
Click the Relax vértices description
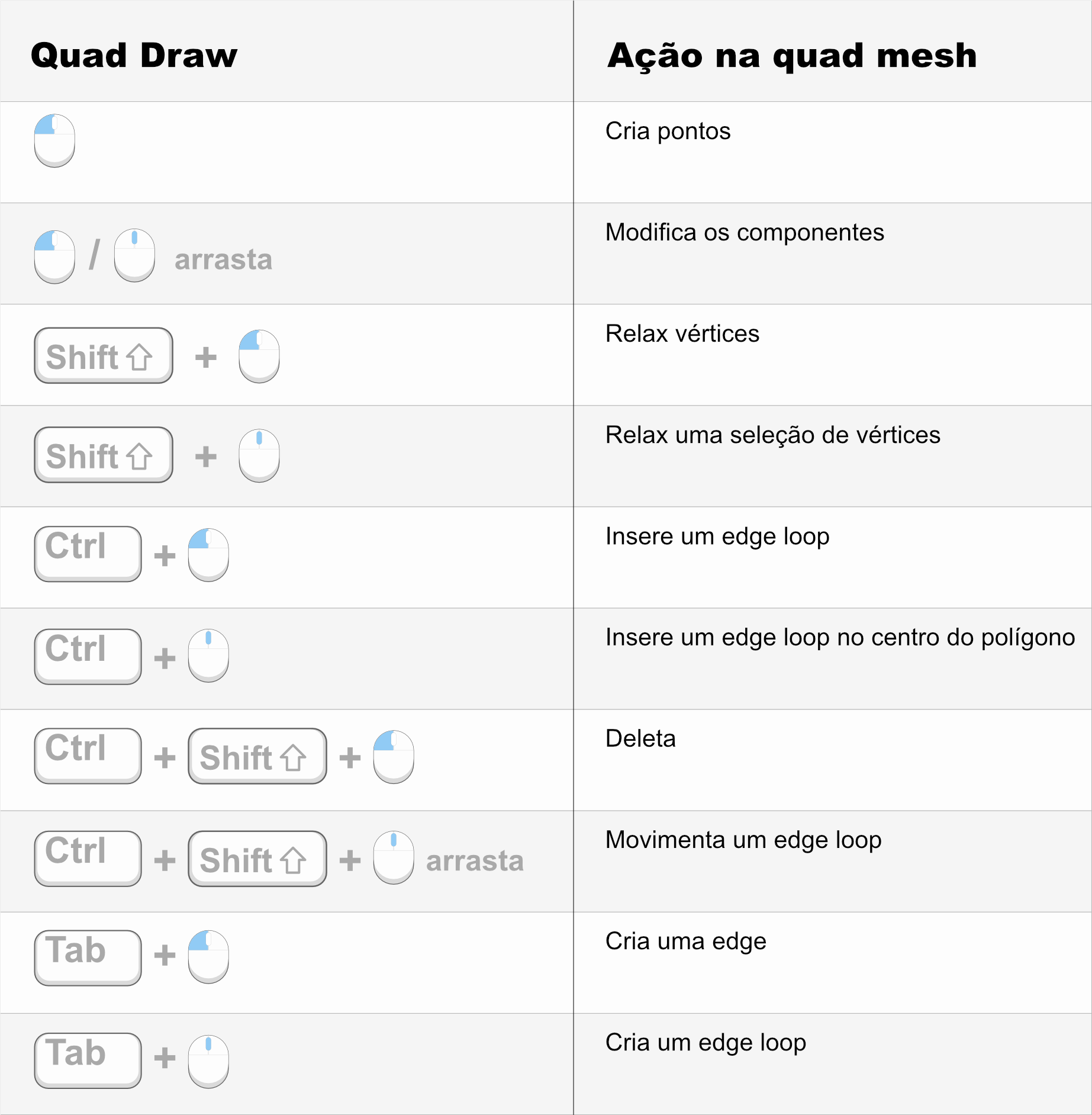(x=682, y=333)
